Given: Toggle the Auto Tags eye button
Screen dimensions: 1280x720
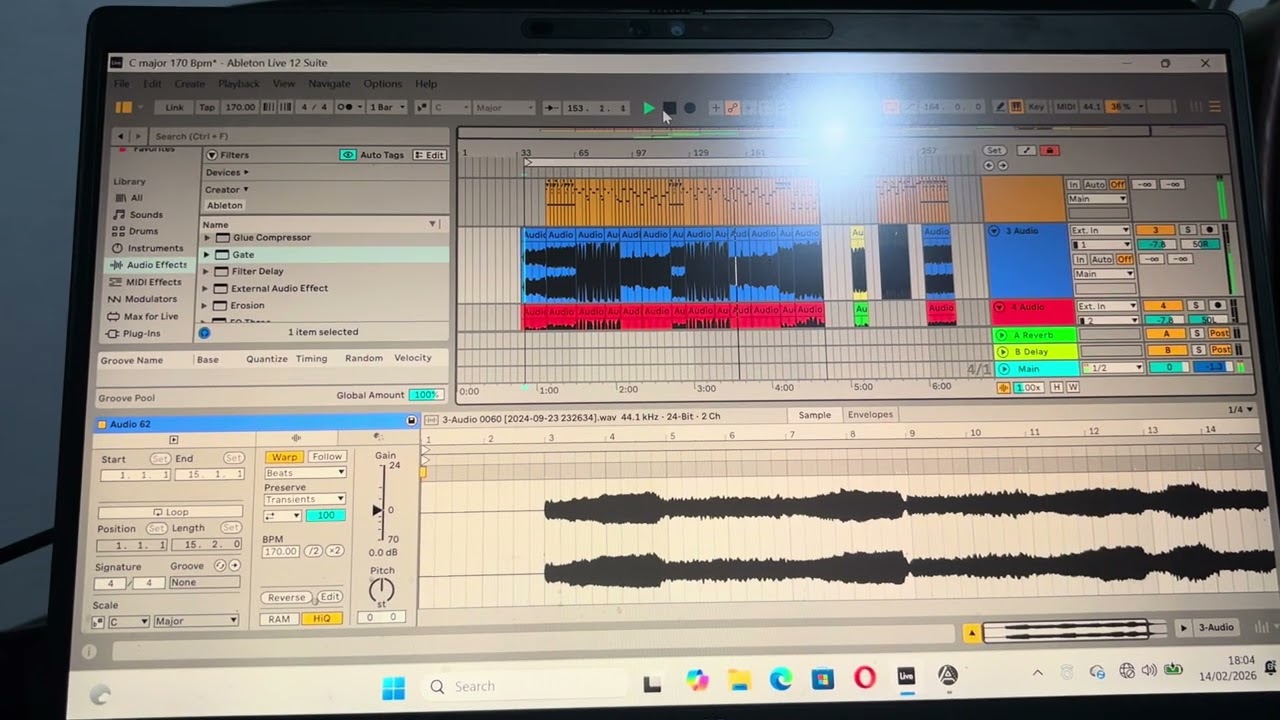Looking at the screenshot, I should (x=347, y=155).
